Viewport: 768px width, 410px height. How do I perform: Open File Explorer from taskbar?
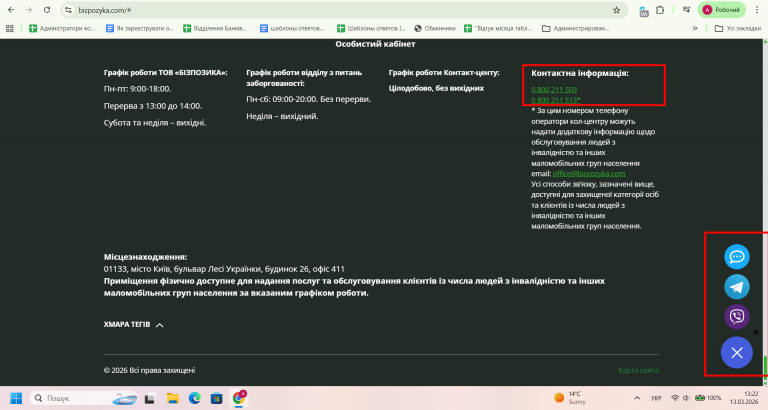pyautogui.click(x=172, y=398)
